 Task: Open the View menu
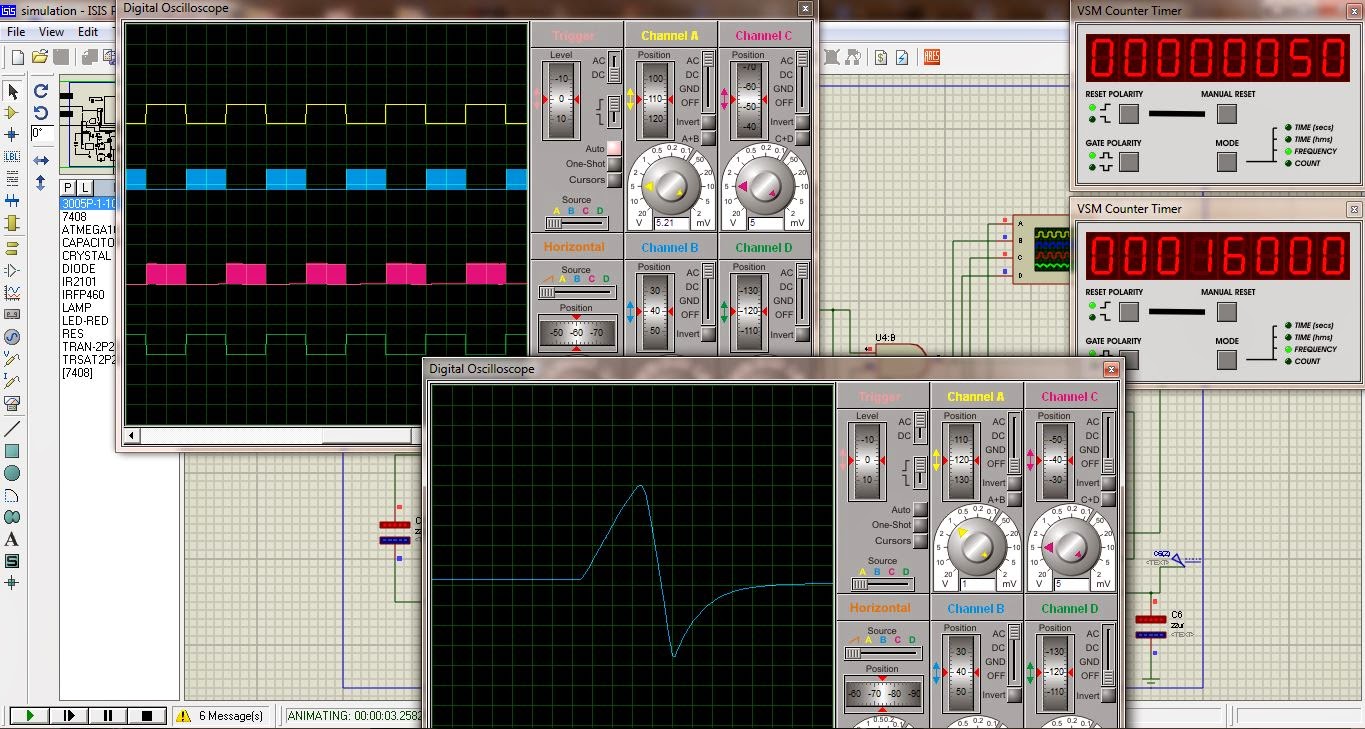tap(51, 32)
